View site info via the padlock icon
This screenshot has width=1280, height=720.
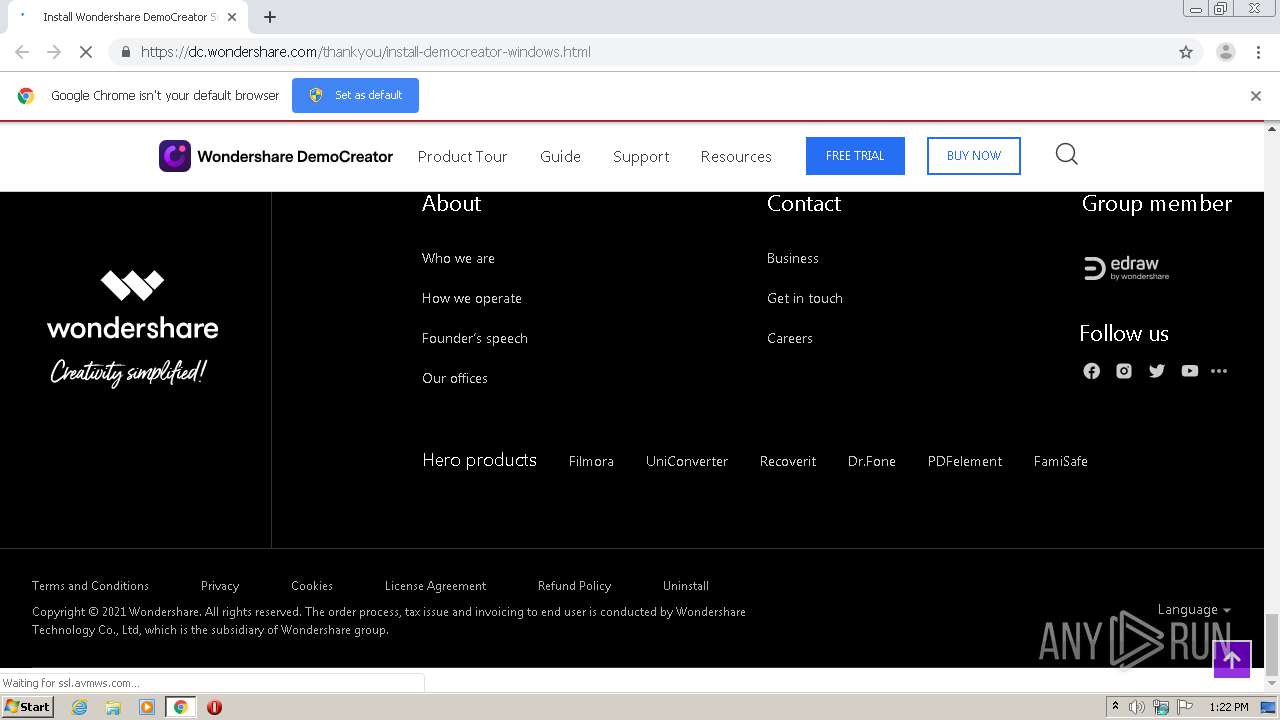coord(125,52)
